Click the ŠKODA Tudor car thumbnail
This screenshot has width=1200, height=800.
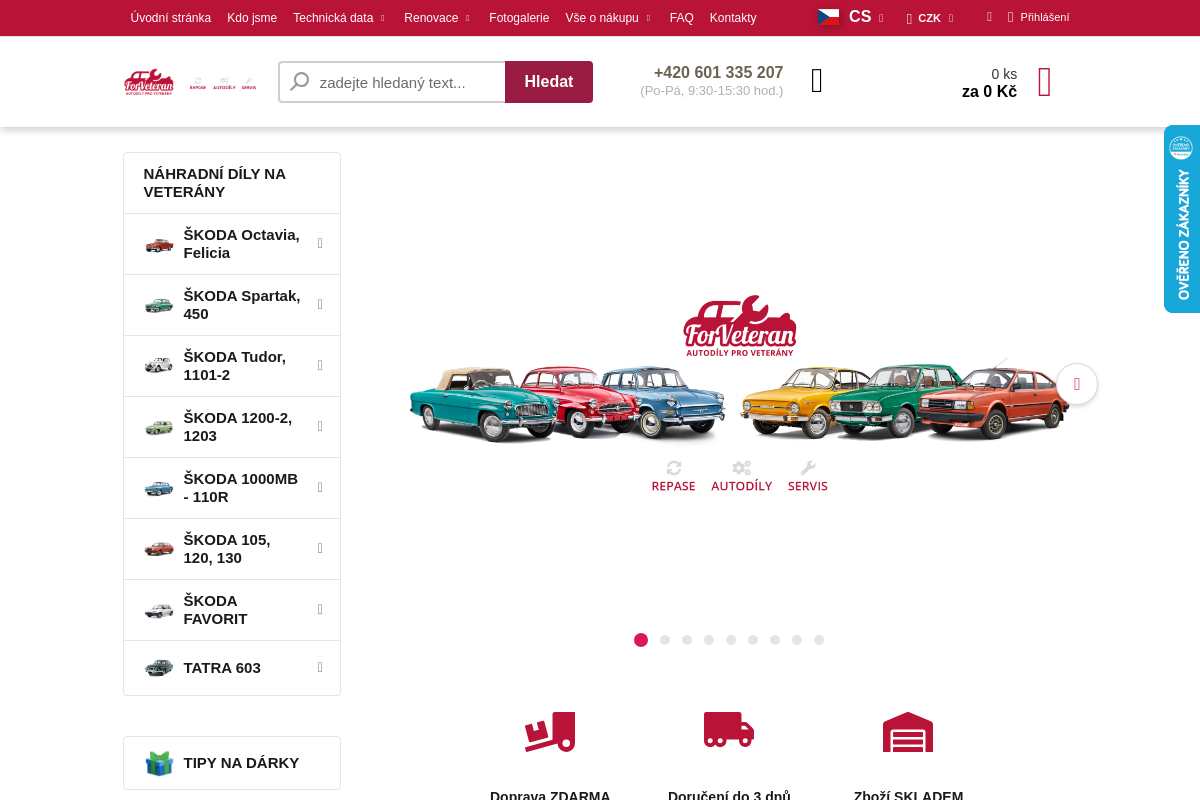[x=159, y=366]
